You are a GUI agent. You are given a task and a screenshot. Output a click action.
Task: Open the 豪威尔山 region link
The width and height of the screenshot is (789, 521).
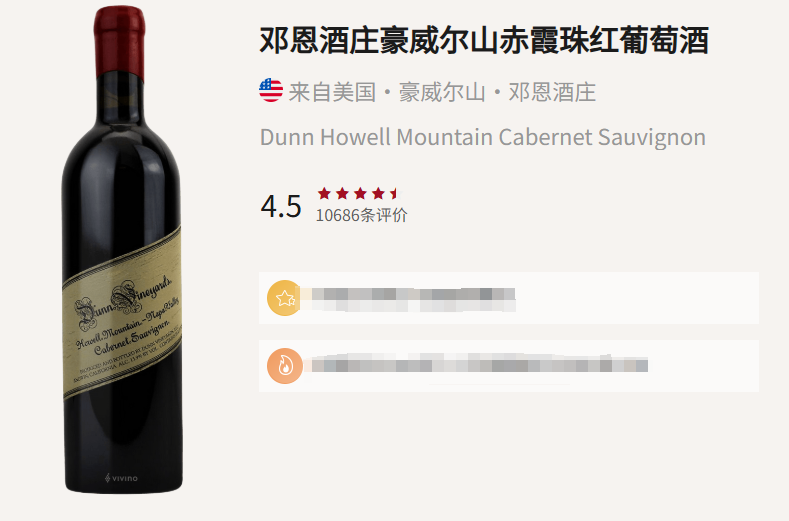tap(442, 93)
